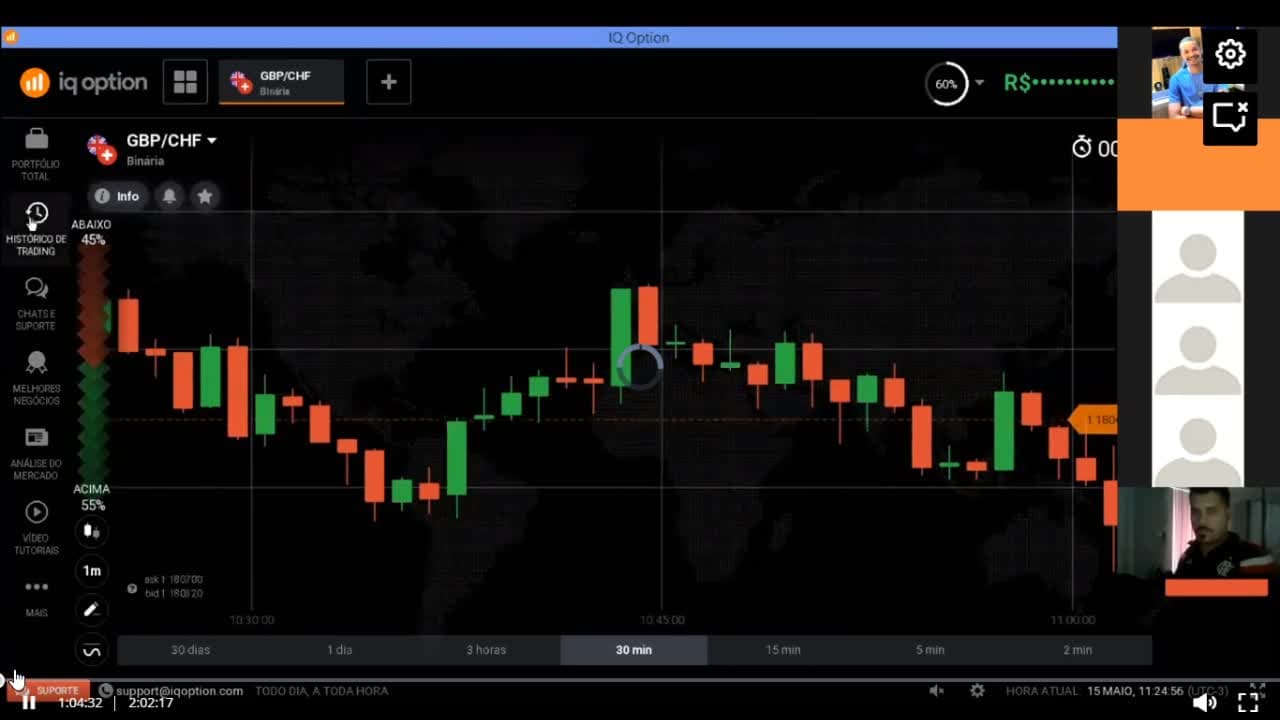Open Vídeo Tutoriais play icon

36,512
